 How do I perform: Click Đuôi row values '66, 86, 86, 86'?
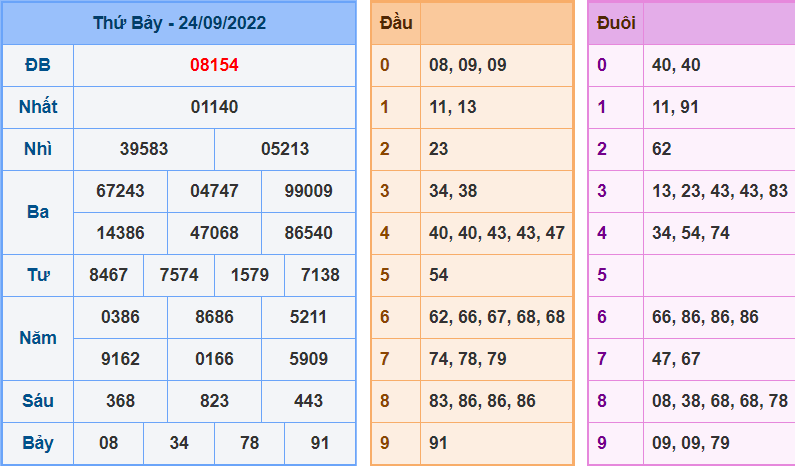pyautogui.click(x=706, y=317)
